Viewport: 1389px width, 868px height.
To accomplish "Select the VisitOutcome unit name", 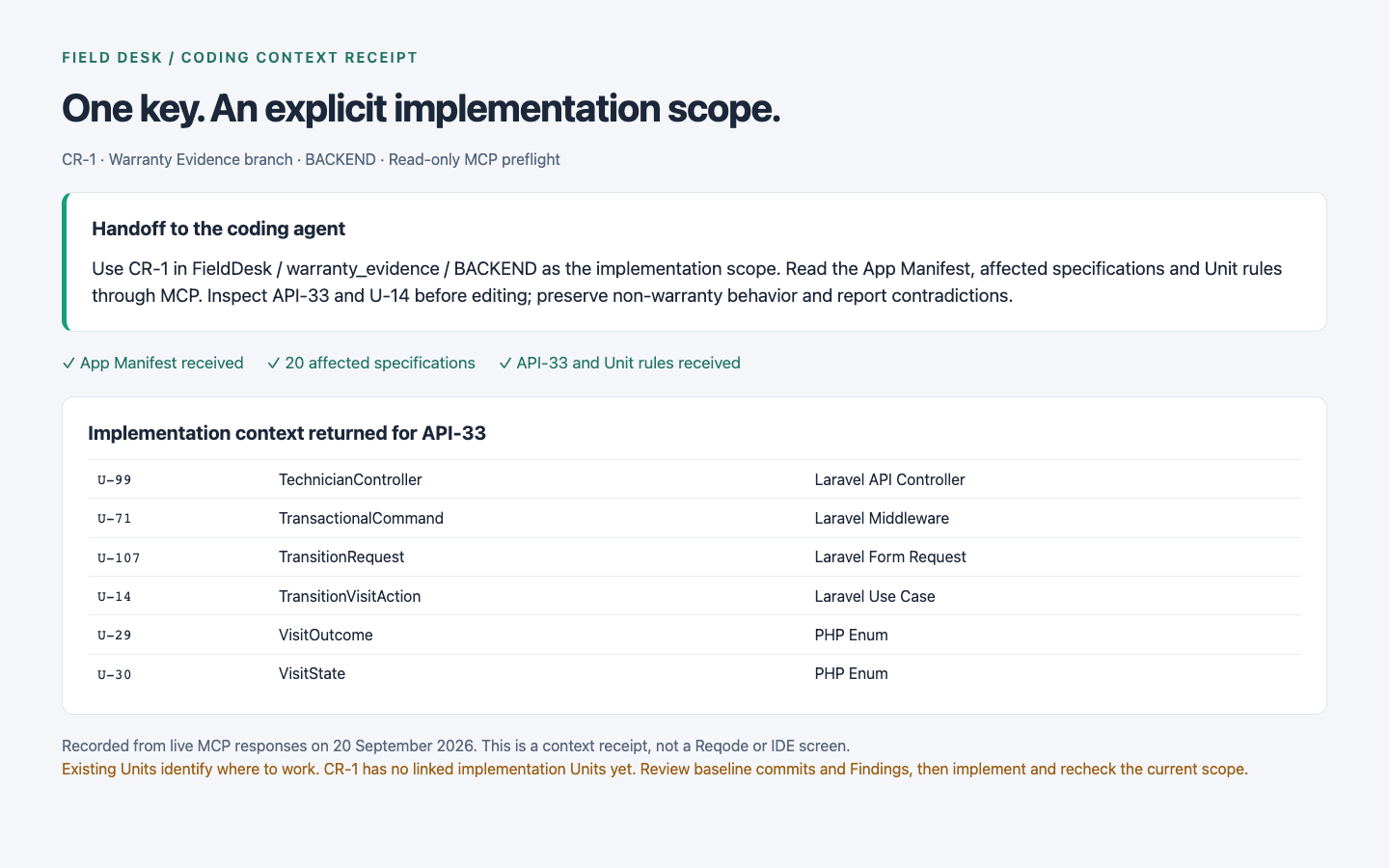I will (326, 635).
